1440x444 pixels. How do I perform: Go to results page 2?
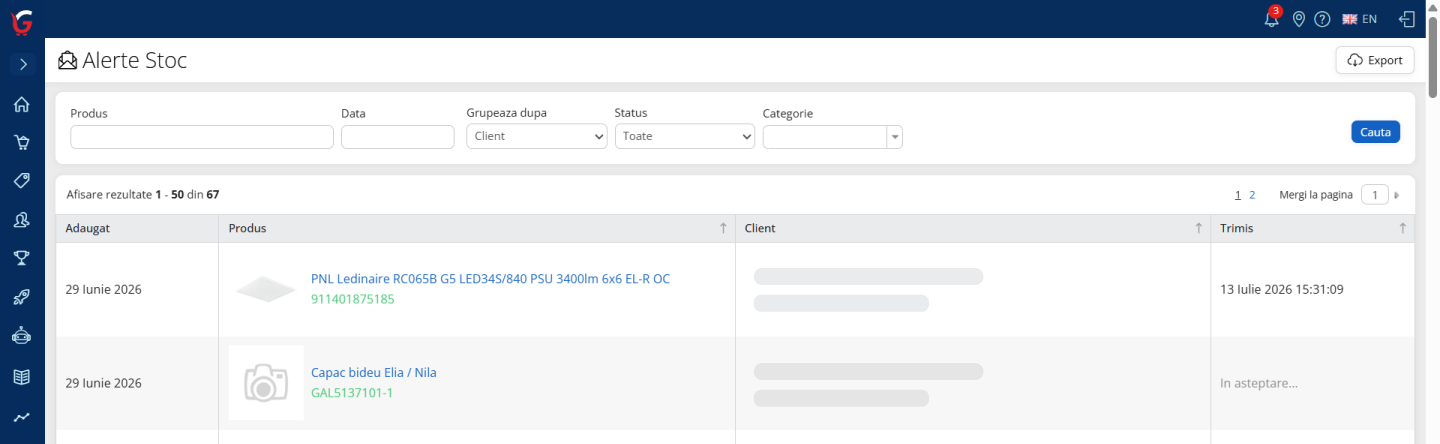tap(1252, 195)
